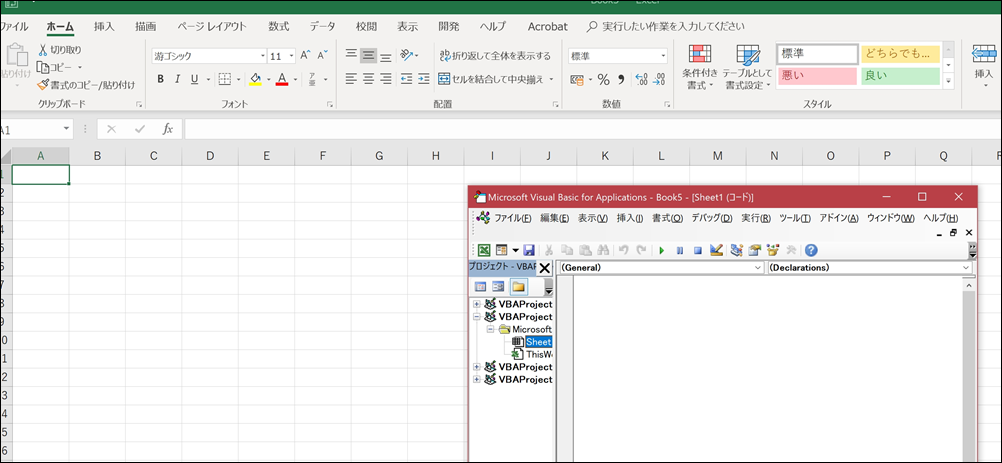Center text horizontally in alignment group

tap(368, 79)
